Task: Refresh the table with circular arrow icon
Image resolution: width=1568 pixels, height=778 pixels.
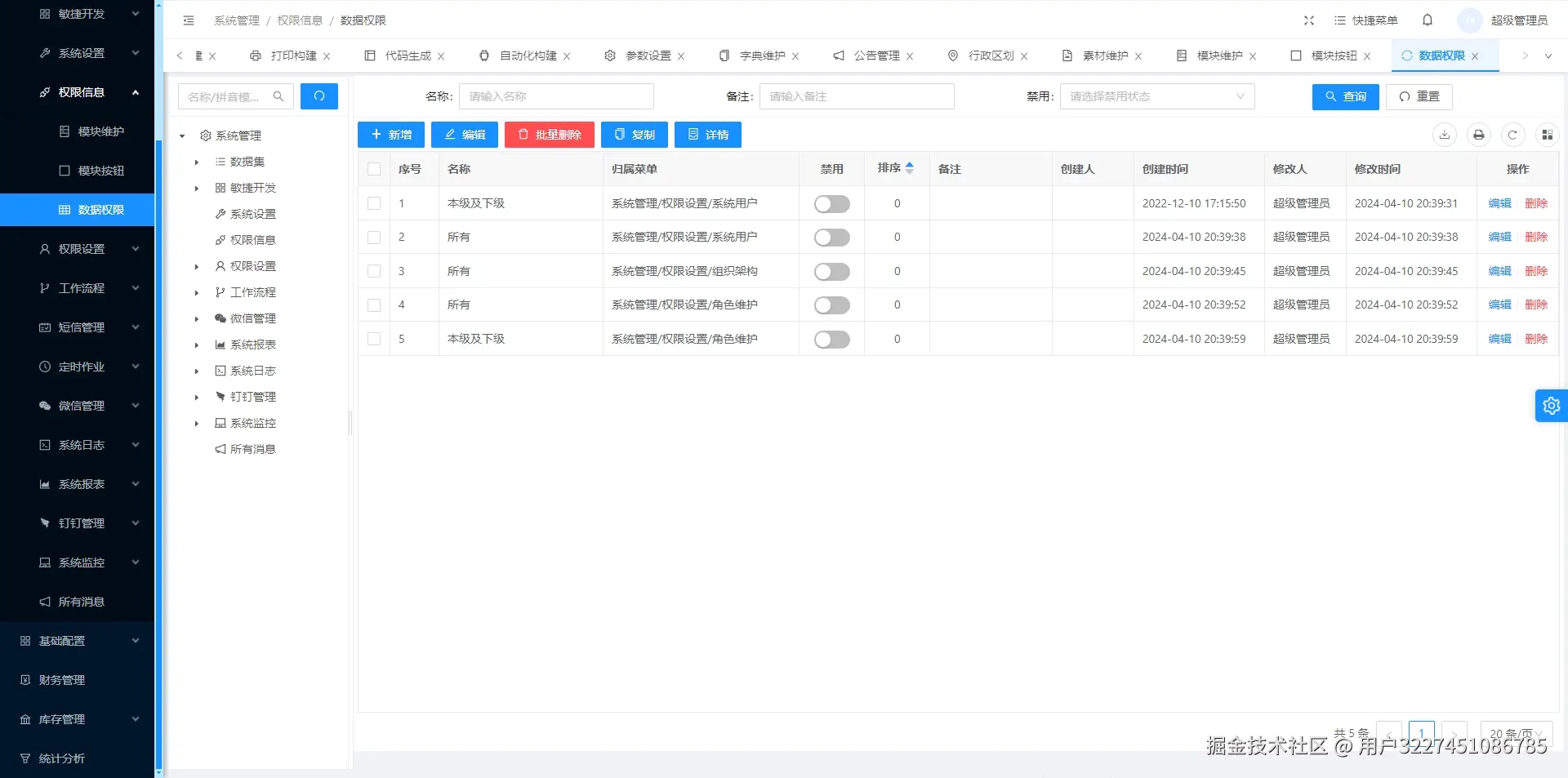Action: (x=1512, y=135)
